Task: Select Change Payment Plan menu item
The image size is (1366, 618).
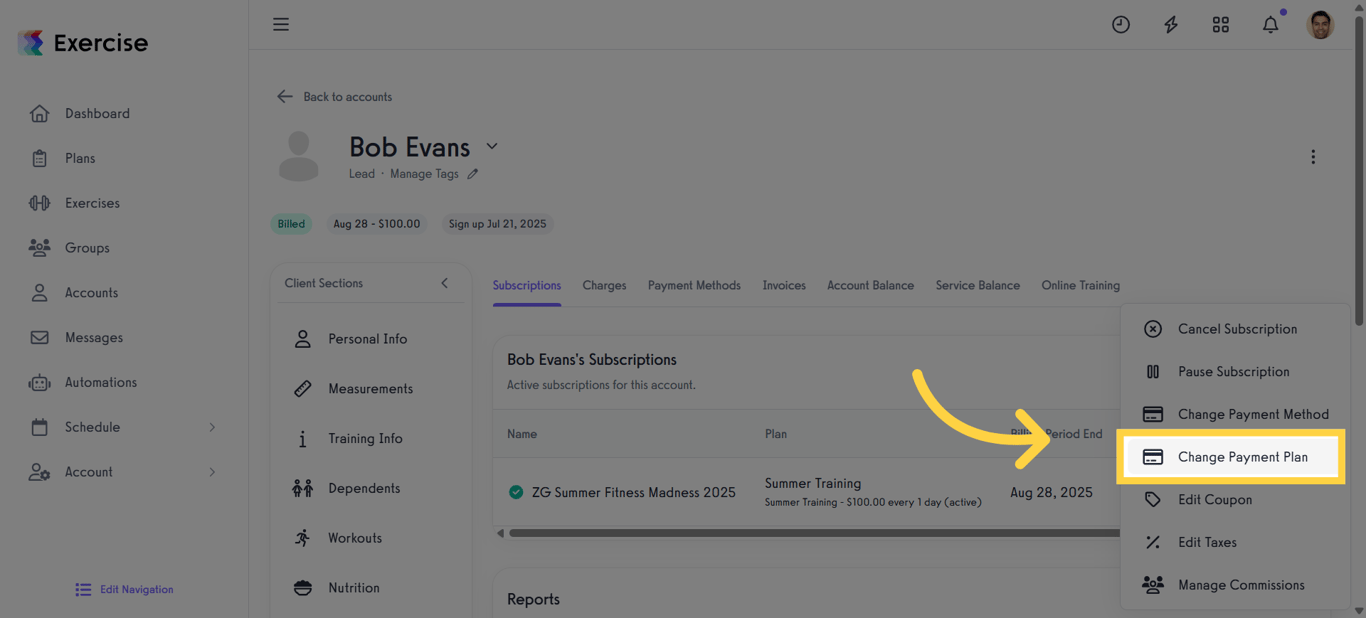Action: click(x=1231, y=457)
